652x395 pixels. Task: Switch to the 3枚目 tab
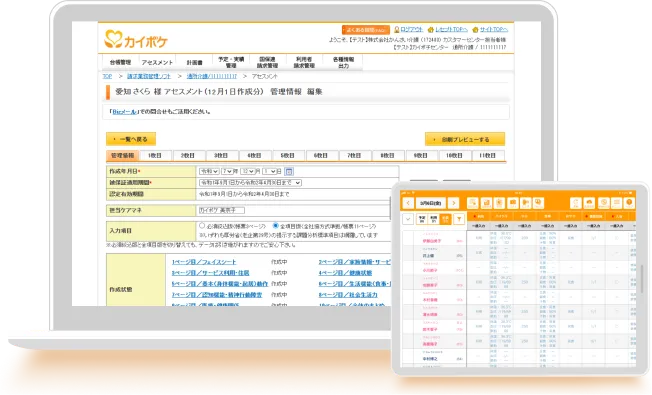point(221,156)
